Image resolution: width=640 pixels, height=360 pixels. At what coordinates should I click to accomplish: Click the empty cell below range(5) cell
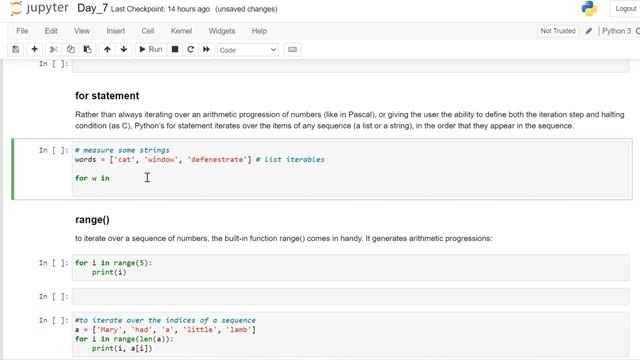point(350,297)
